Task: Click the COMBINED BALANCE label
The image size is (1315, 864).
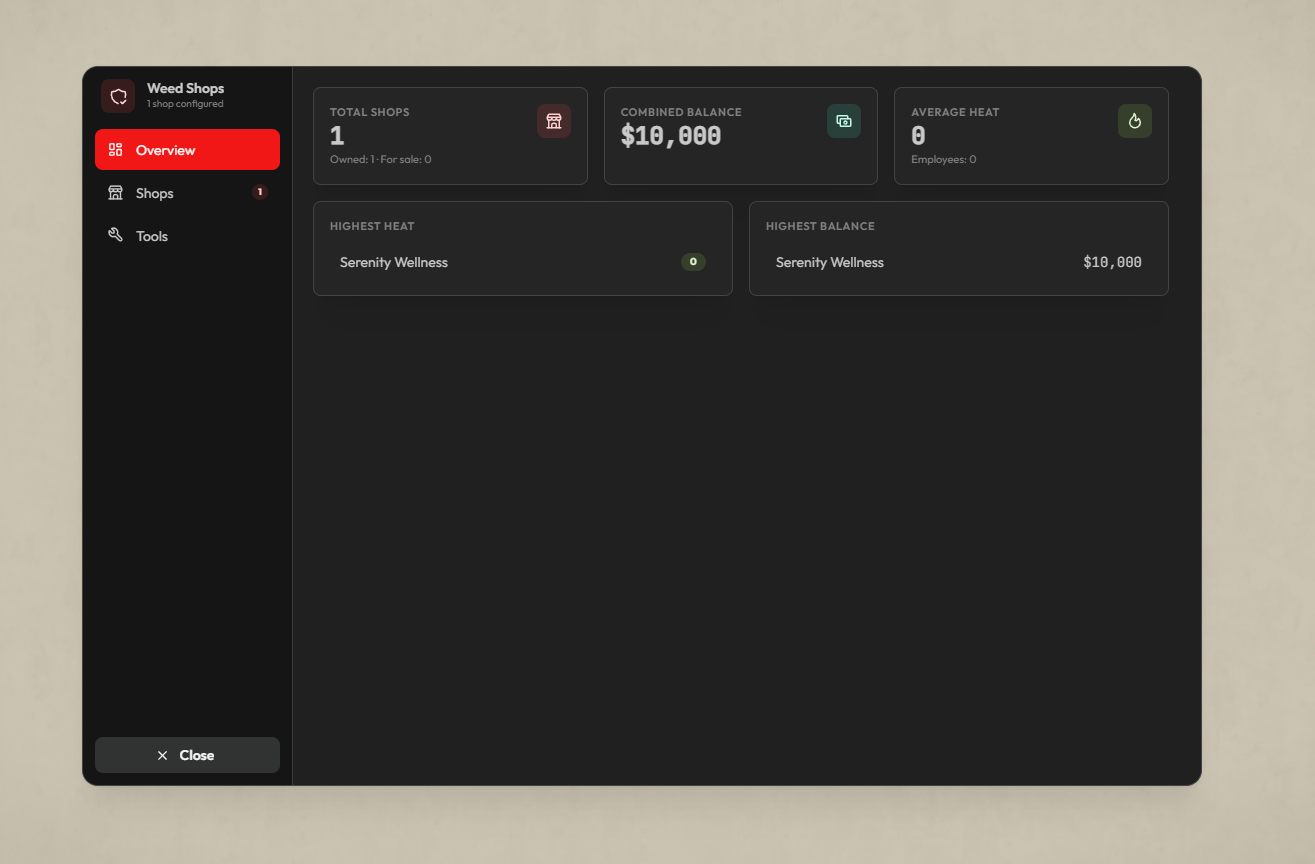Action: [x=681, y=112]
